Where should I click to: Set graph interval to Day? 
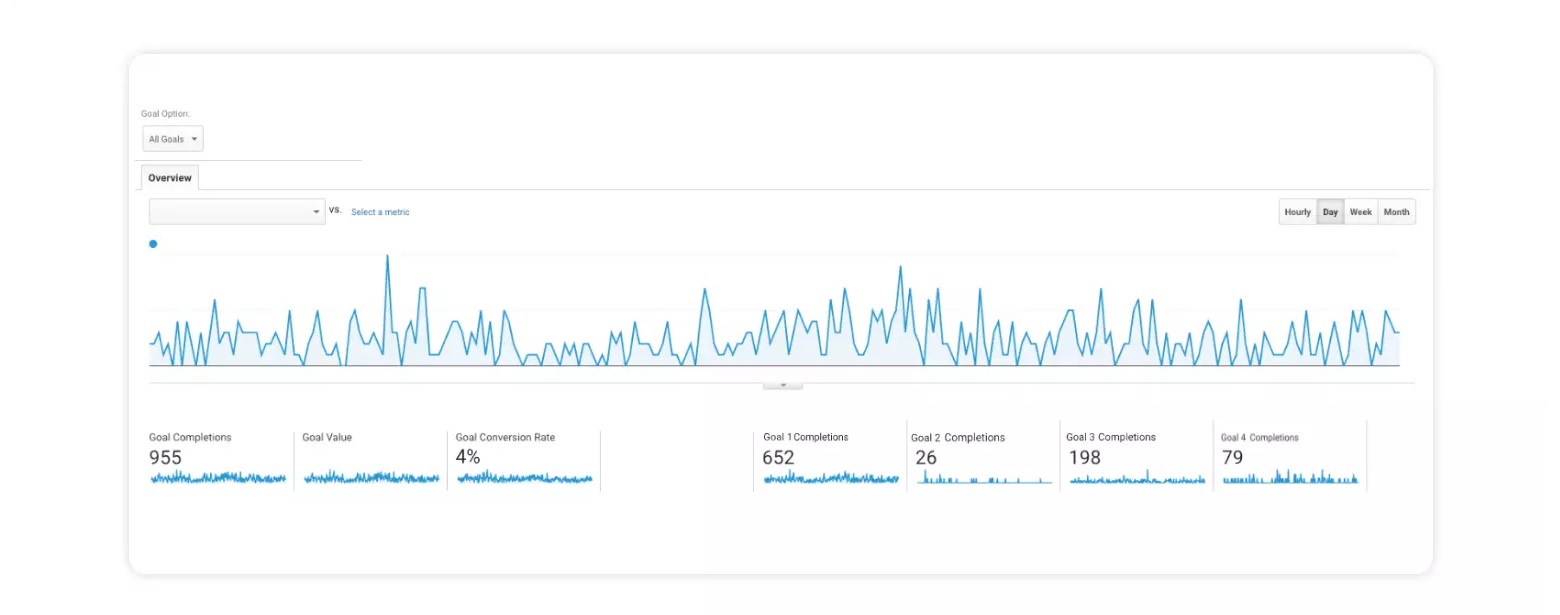click(1330, 212)
